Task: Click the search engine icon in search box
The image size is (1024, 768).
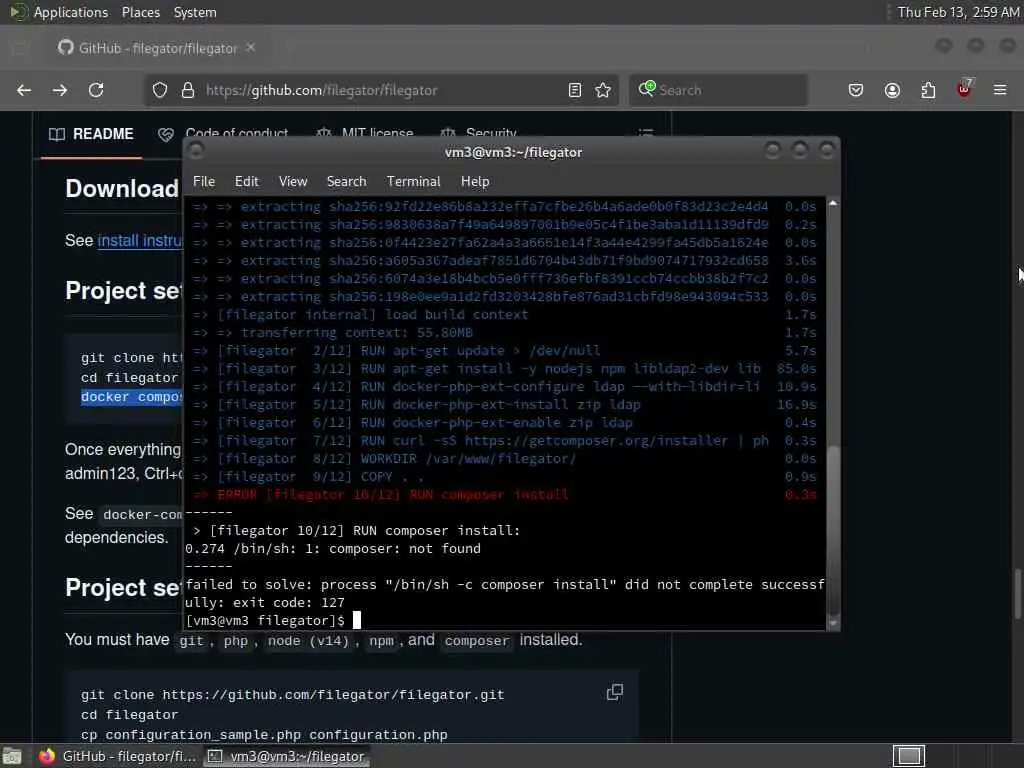Action: 647,89
